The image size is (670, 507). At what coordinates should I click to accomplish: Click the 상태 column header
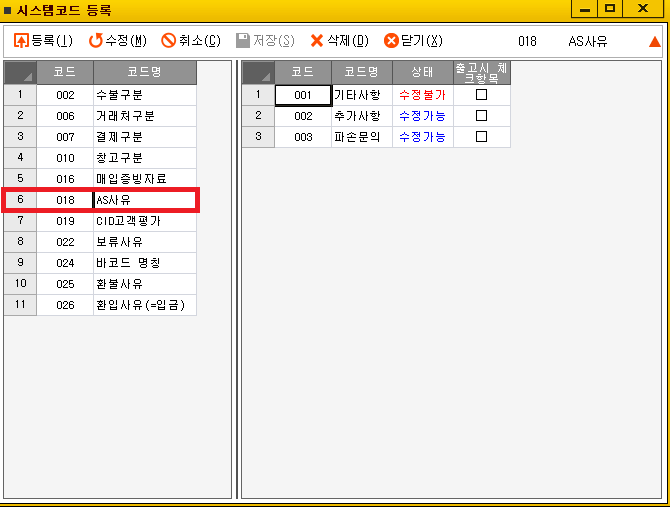tap(423, 72)
